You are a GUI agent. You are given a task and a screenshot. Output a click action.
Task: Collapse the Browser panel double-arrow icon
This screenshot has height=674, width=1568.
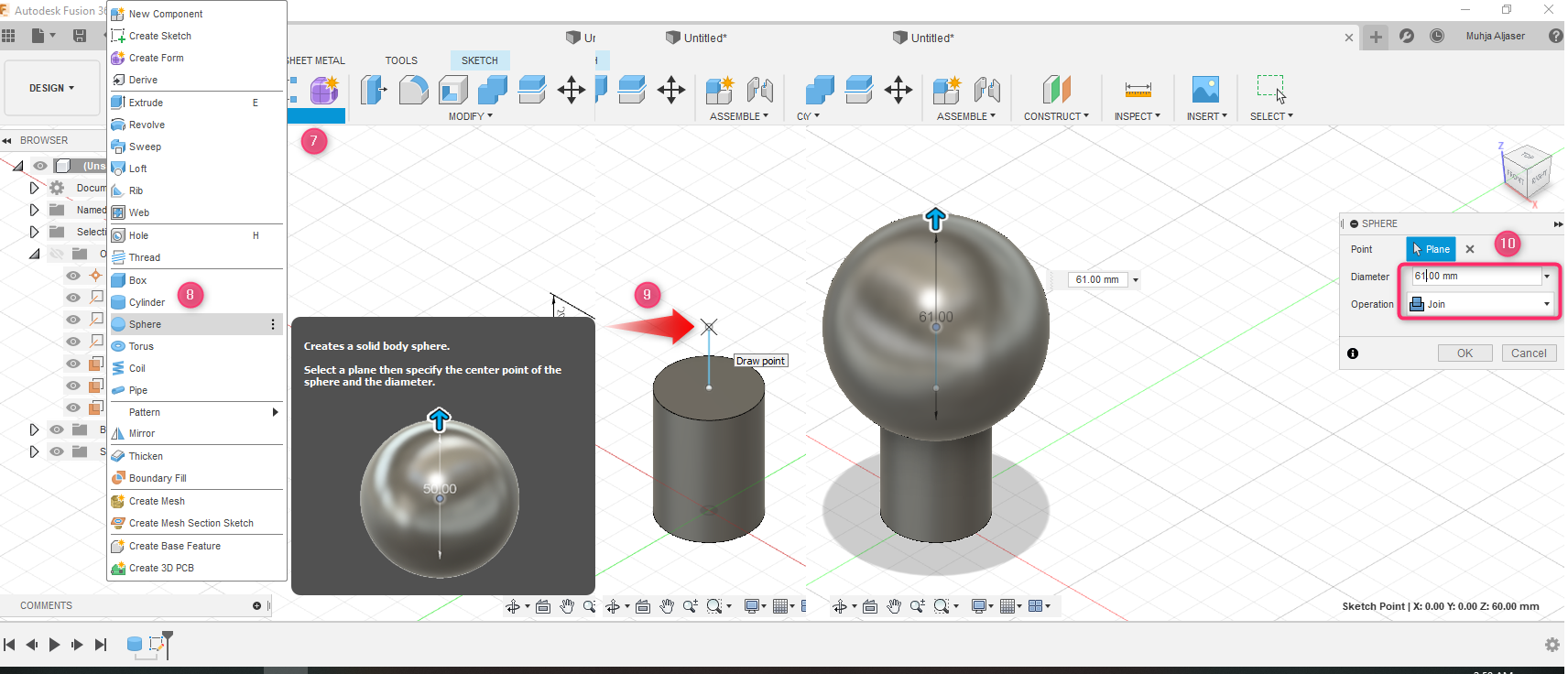pos(6,140)
